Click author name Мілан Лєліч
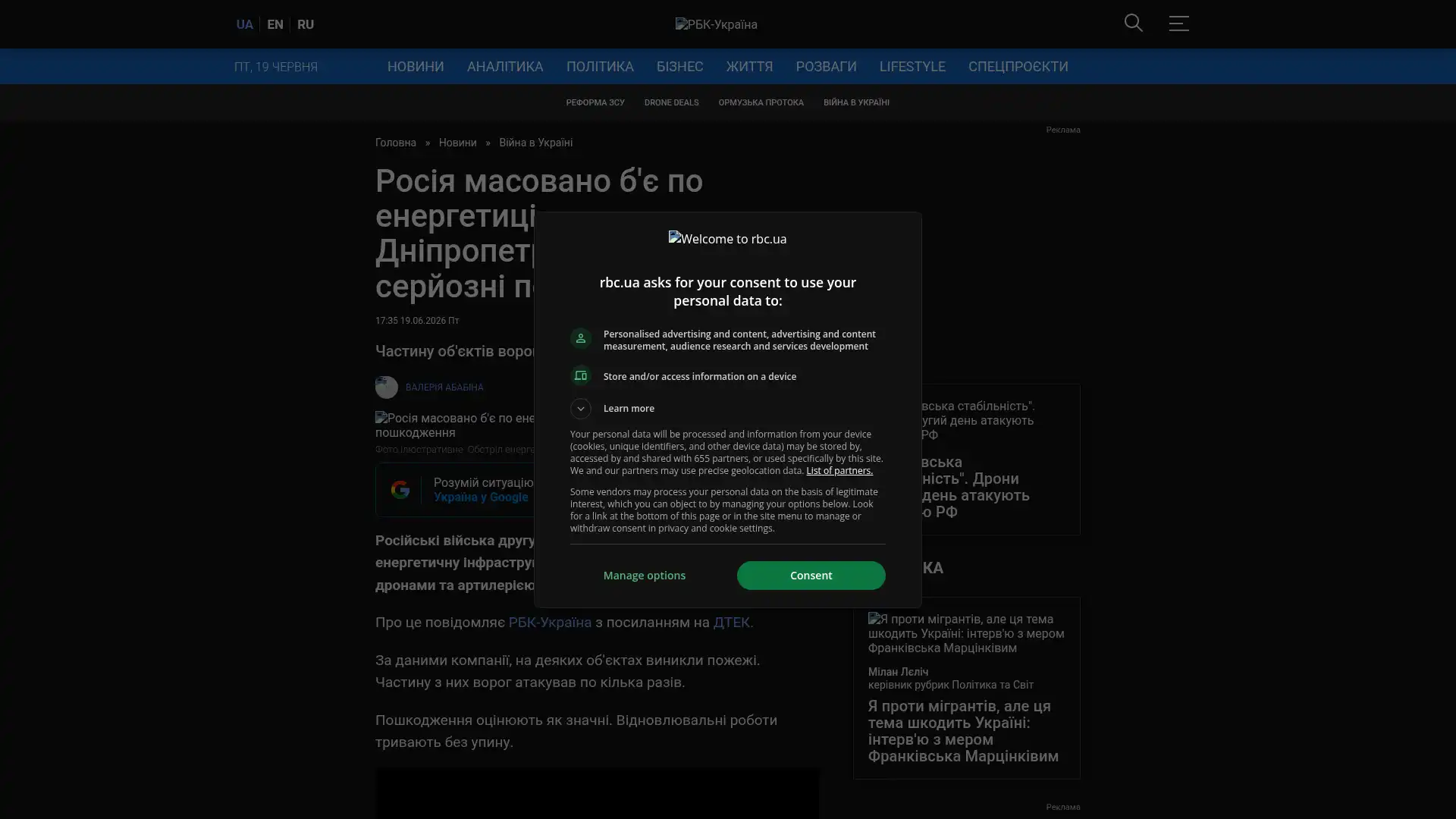This screenshot has height=819, width=1456. tap(898, 672)
